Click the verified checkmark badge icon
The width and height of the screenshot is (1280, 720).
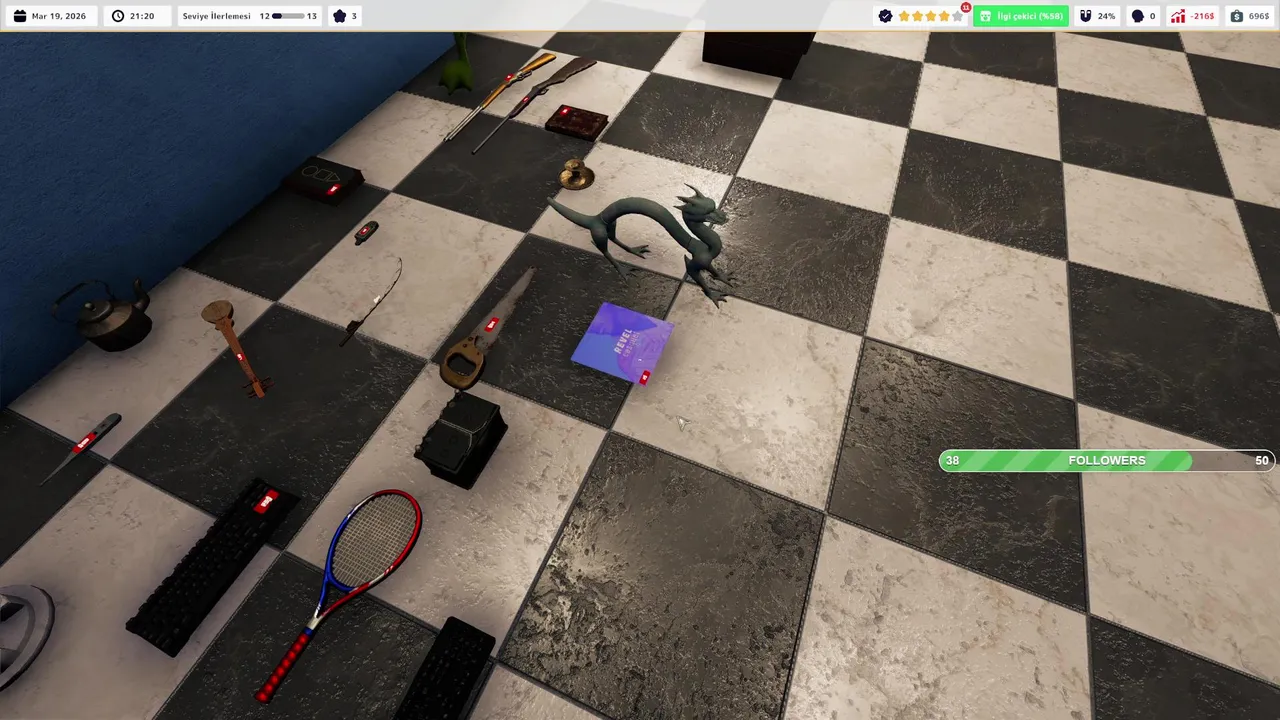click(x=885, y=16)
